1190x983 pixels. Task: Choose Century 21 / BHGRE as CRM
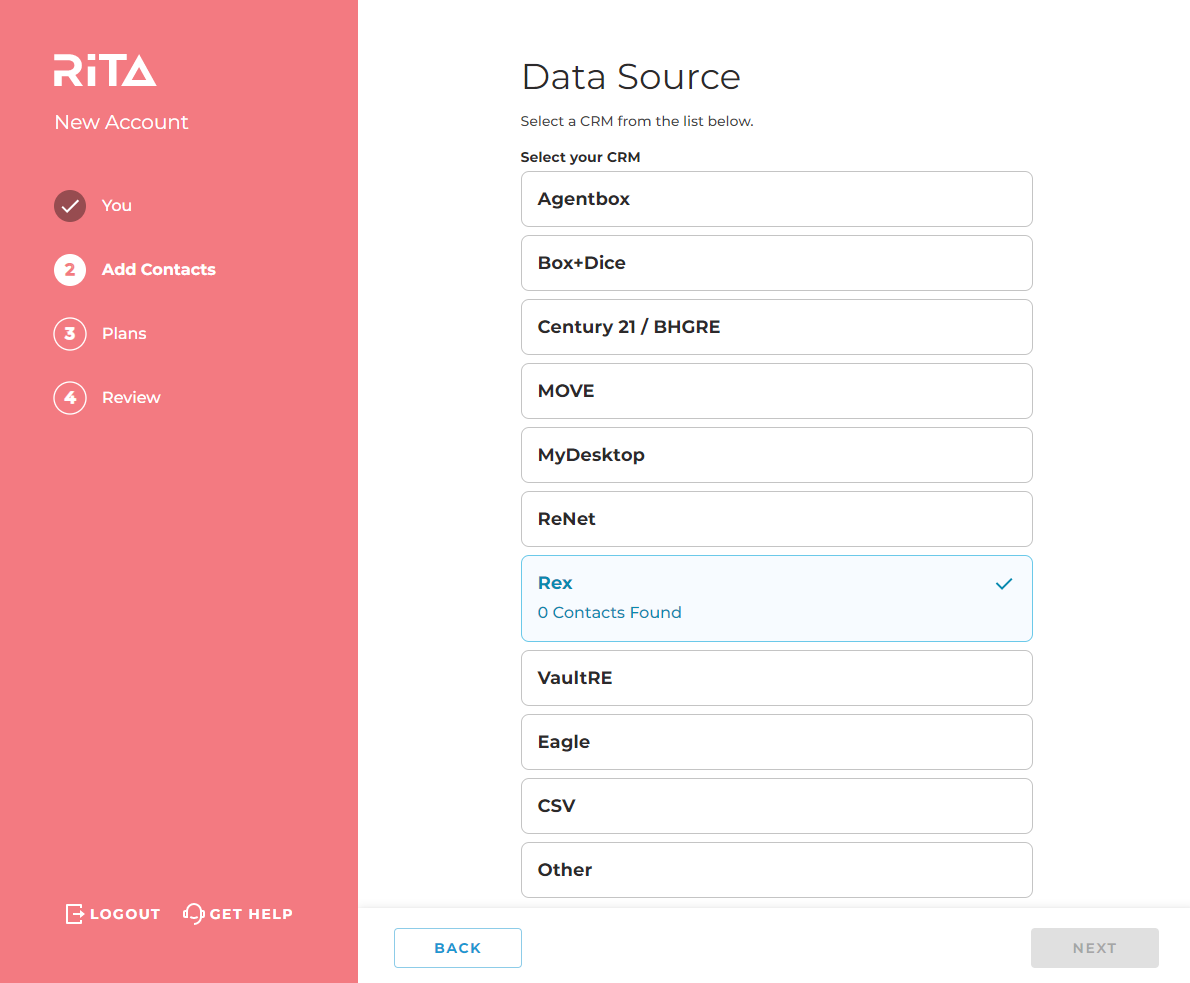[x=776, y=327]
